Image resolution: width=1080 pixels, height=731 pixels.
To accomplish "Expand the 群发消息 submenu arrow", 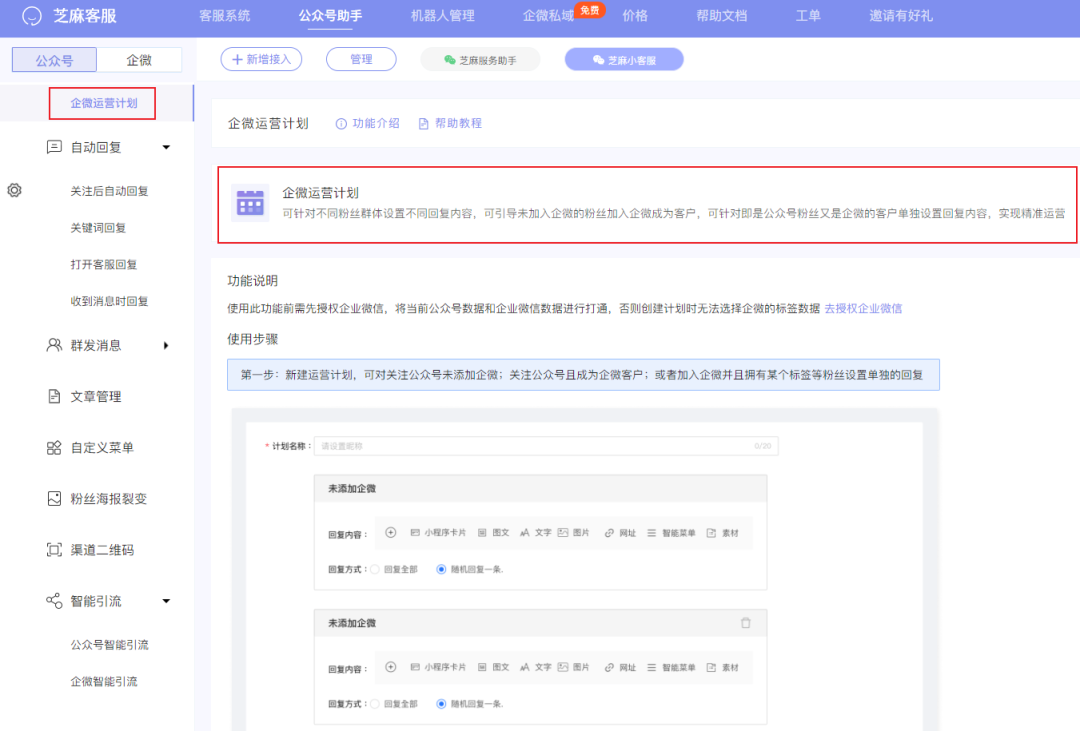I will (166, 345).
